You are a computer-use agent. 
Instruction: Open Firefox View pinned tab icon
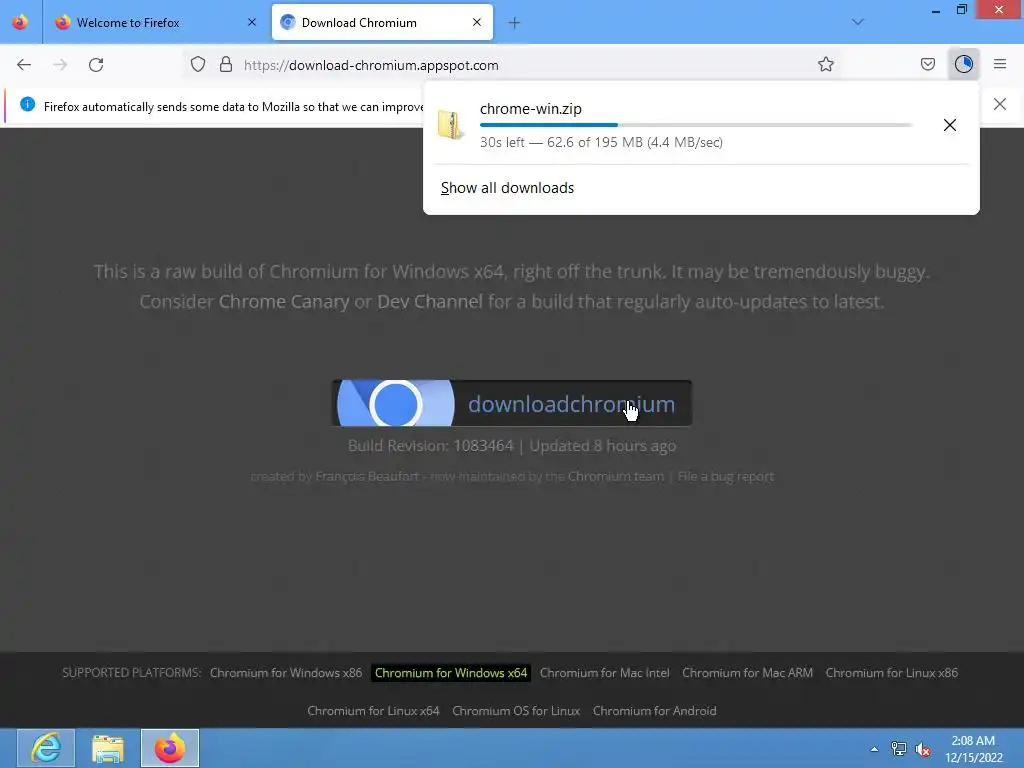pyautogui.click(x=20, y=22)
